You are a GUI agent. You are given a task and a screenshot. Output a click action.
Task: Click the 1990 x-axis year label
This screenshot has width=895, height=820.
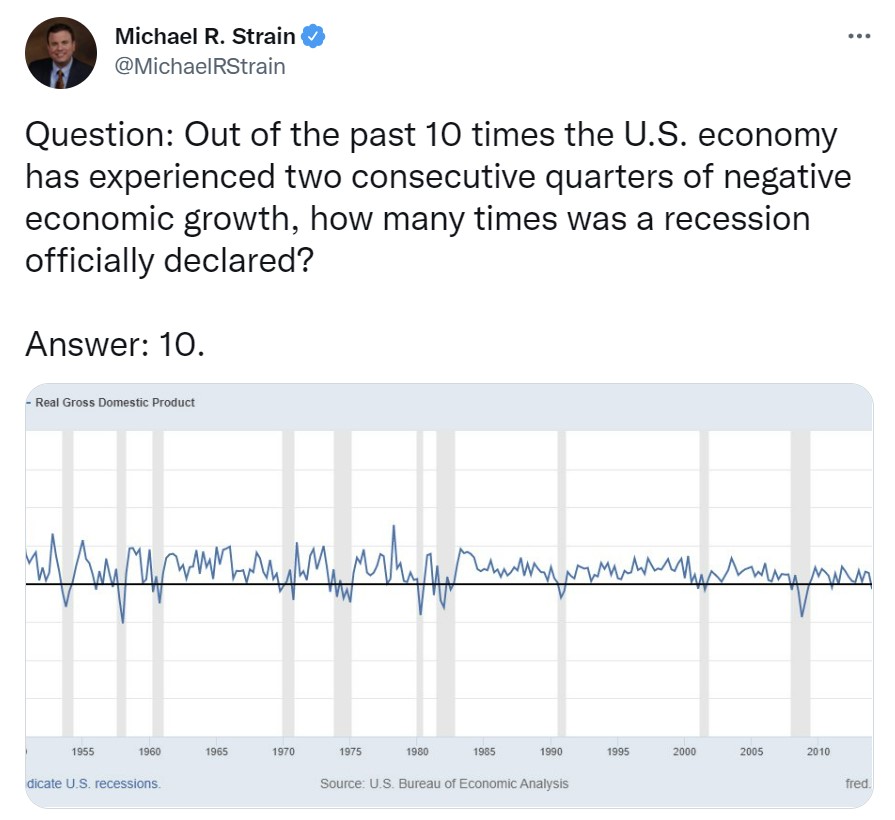551,752
